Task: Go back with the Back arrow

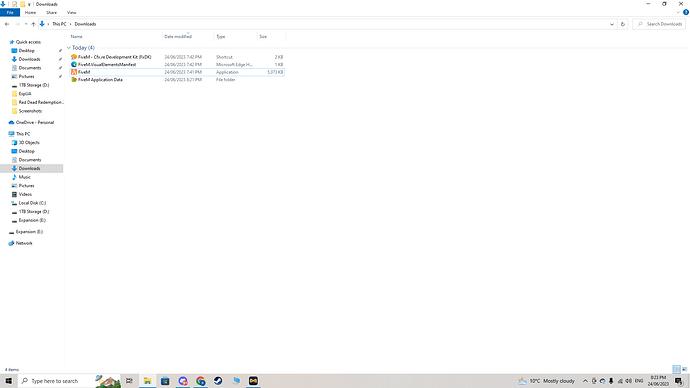Action: pyautogui.click(x=7, y=24)
